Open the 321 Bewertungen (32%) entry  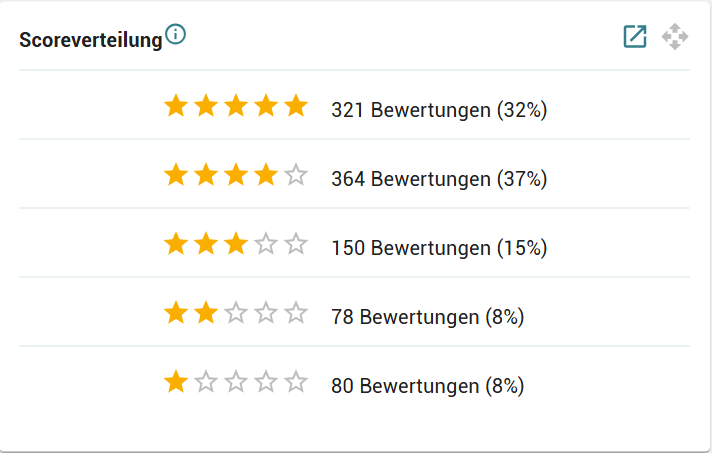[439, 110]
